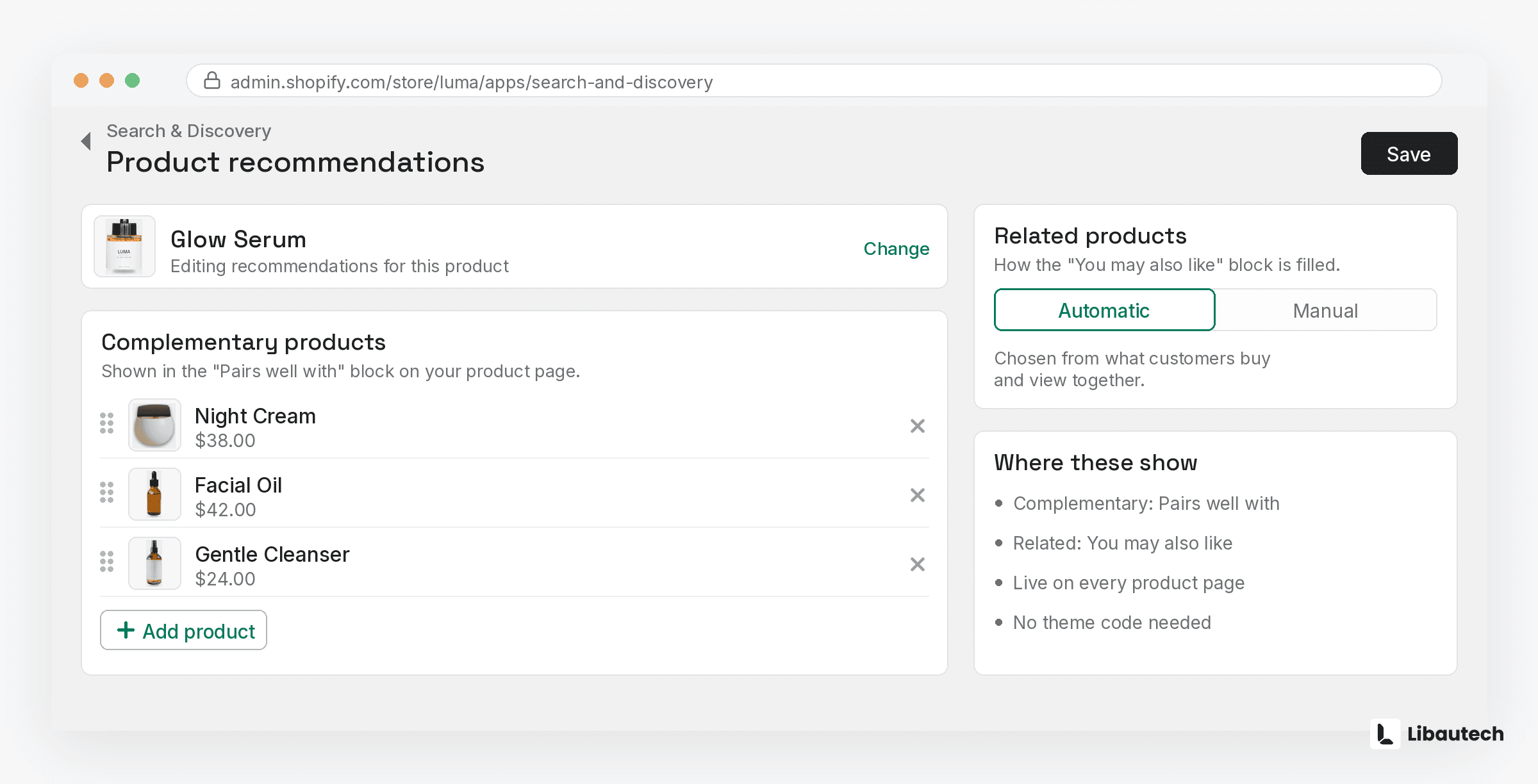Open the Search & Discovery breadcrumb
This screenshot has width=1538, height=784.
(x=188, y=131)
